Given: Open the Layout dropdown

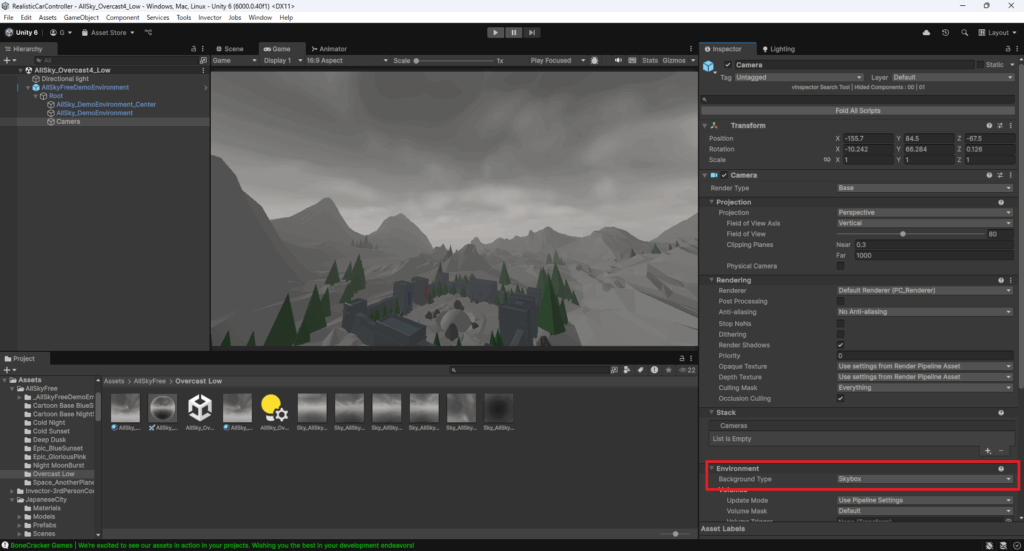Looking at the screenshot, I should pyautogui.click(x=998, y=33).
